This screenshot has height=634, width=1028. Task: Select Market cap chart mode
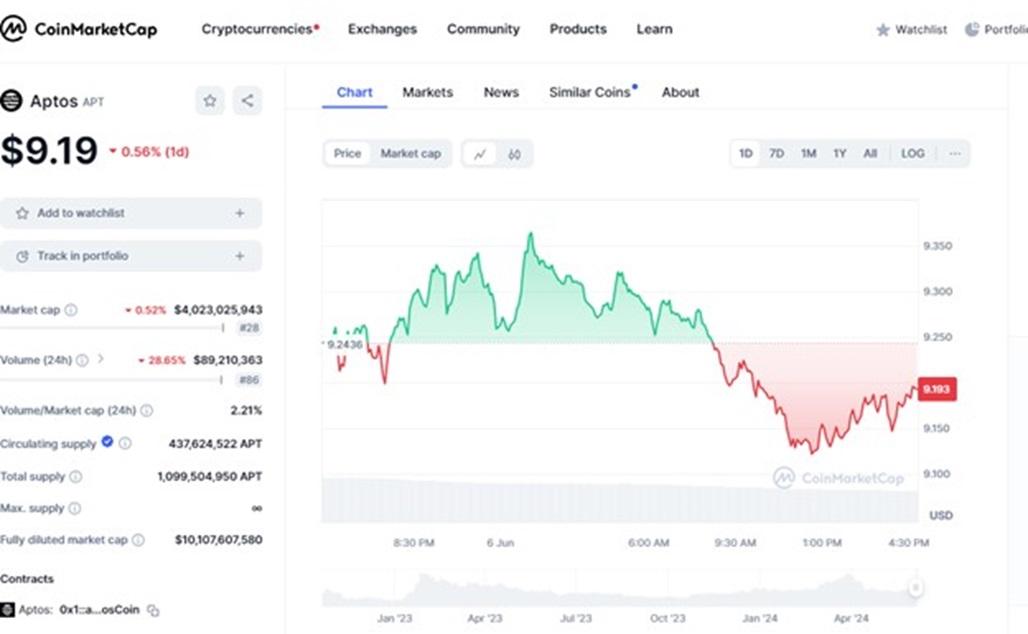(x=410, y=153)
